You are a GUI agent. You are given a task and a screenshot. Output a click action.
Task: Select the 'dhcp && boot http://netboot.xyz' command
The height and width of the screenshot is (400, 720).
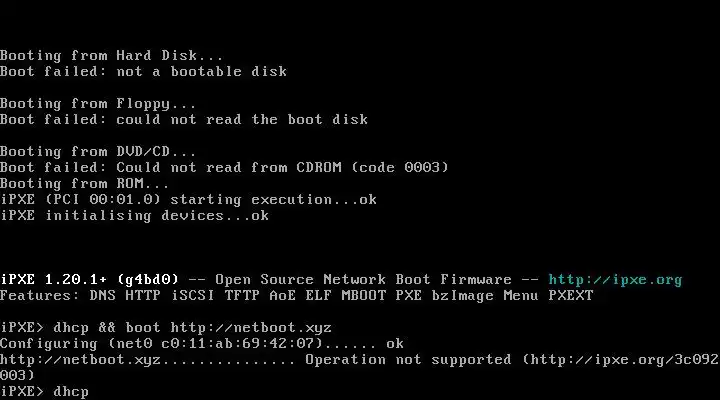click(192, 328)
